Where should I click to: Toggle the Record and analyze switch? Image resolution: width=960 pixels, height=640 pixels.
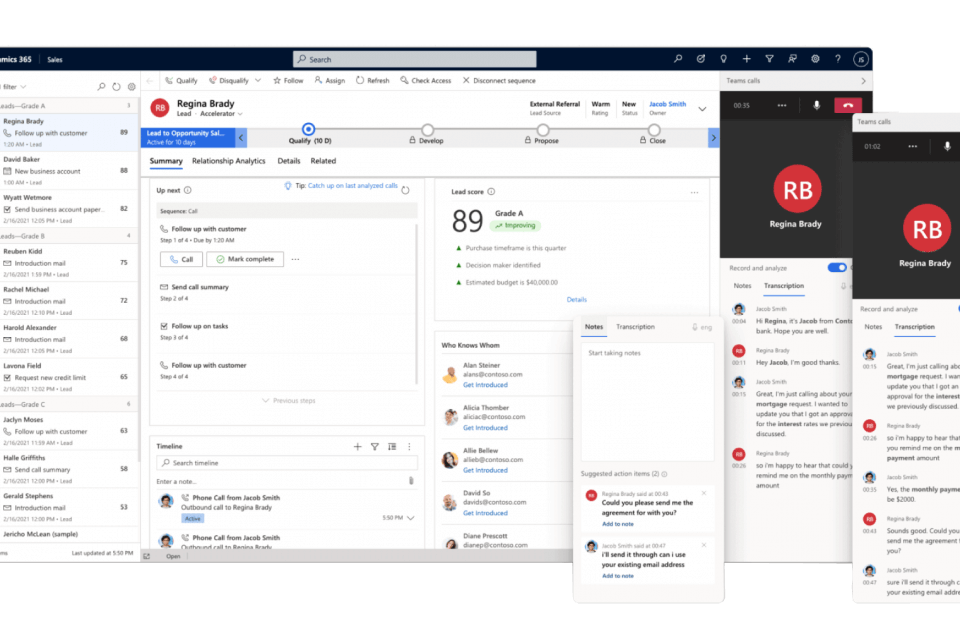tap(838, 268)
